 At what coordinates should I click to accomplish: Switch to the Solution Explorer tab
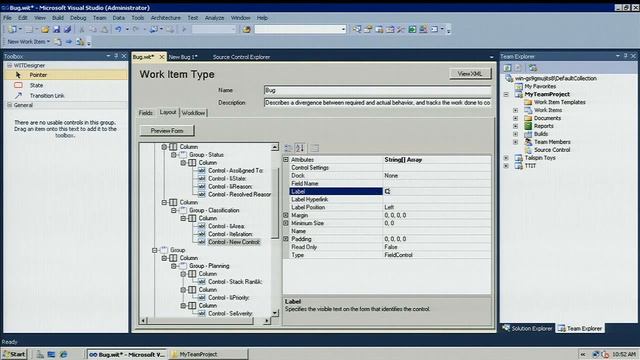point(528,328)
